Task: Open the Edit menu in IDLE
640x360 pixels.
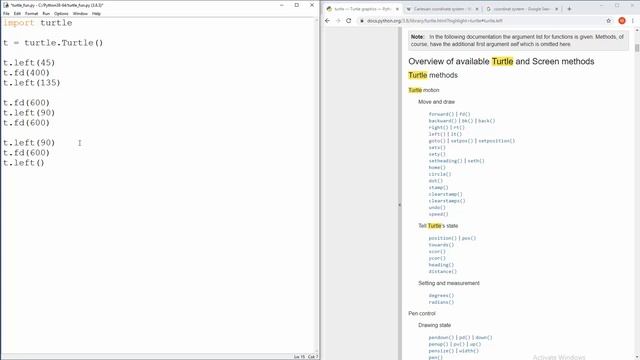Action: point(17,13)
